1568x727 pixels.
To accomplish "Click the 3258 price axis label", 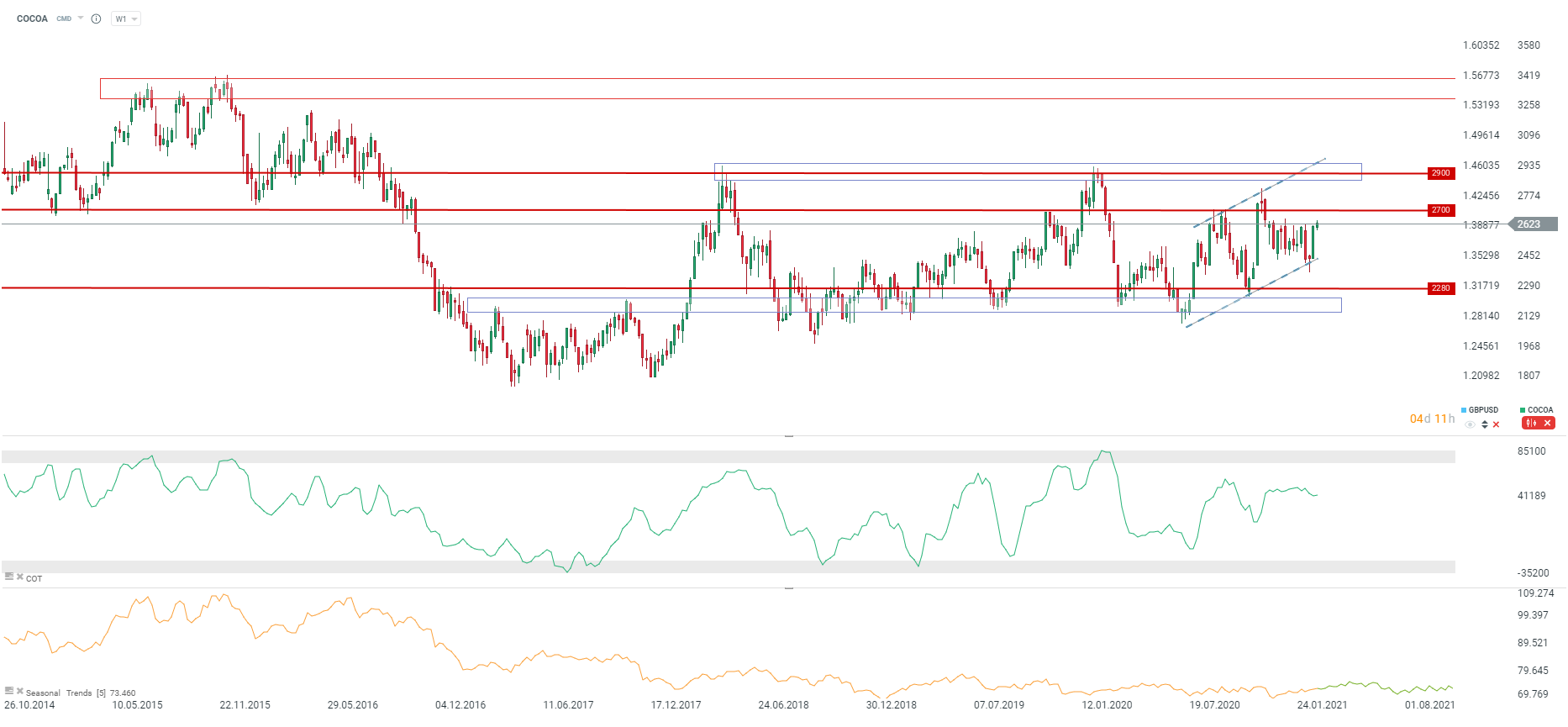I will pos(1529,105).
